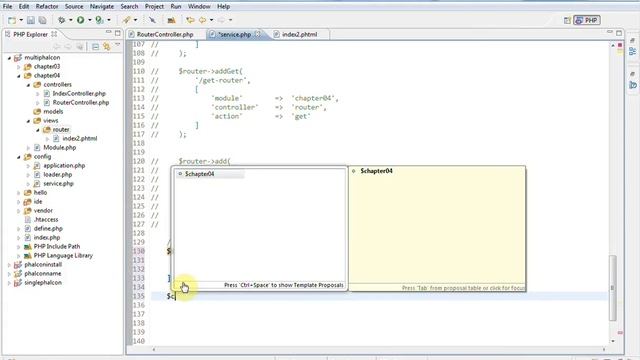Viewport: 640px width, 360px height.
Task: Select the PHP perspective button
Action: [587, 20]
